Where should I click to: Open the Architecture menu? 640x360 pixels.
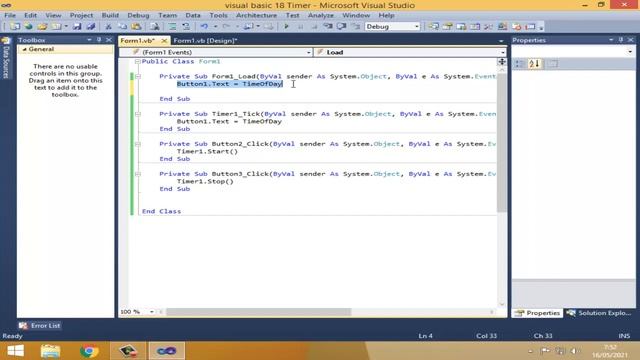point(256,15)
